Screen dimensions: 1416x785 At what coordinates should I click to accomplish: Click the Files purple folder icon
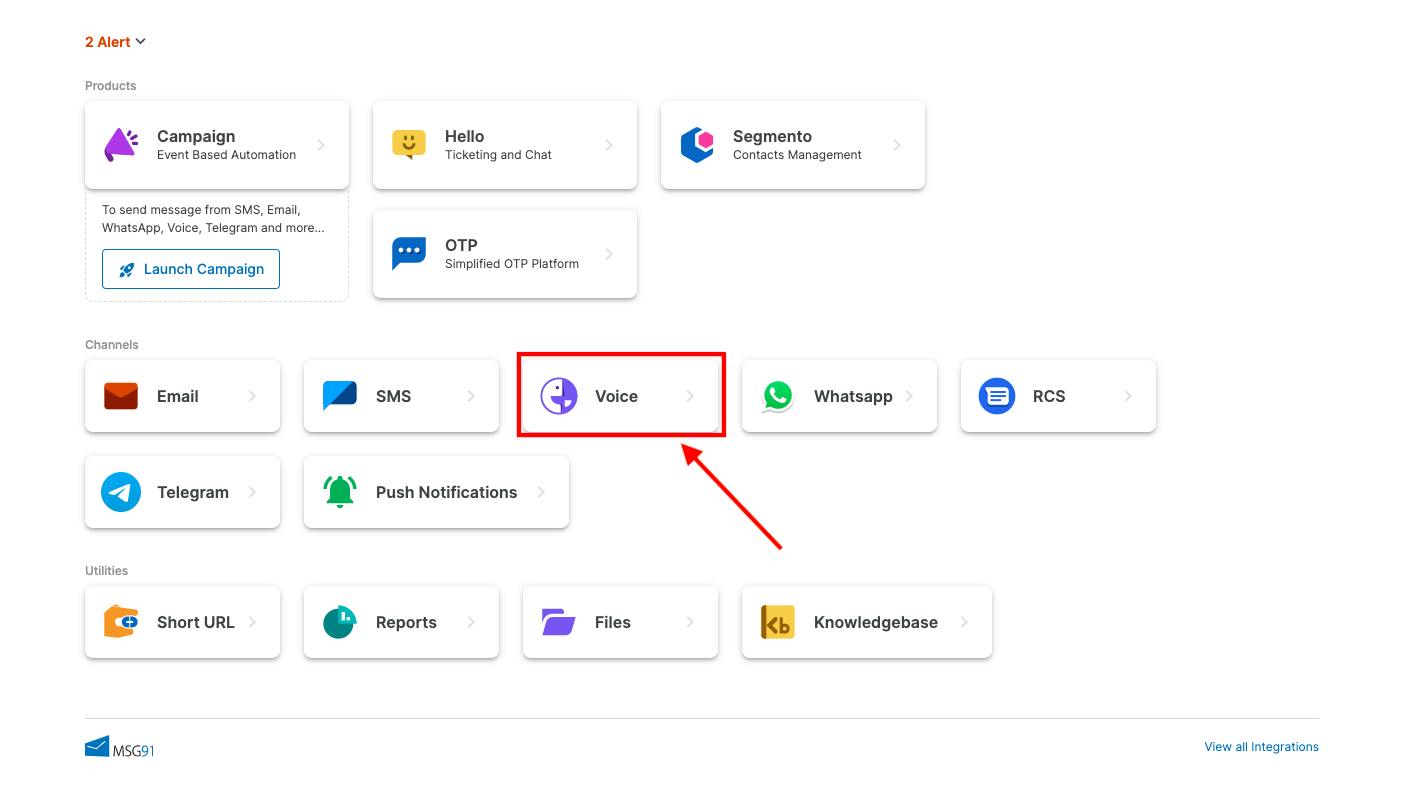click(x=559, y=622)
